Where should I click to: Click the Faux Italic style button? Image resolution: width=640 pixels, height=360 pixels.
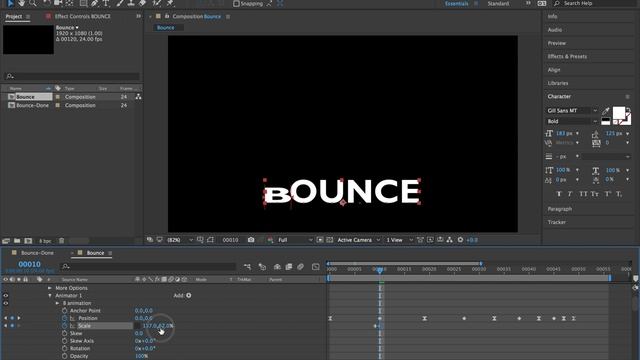(x=570, y=194)
